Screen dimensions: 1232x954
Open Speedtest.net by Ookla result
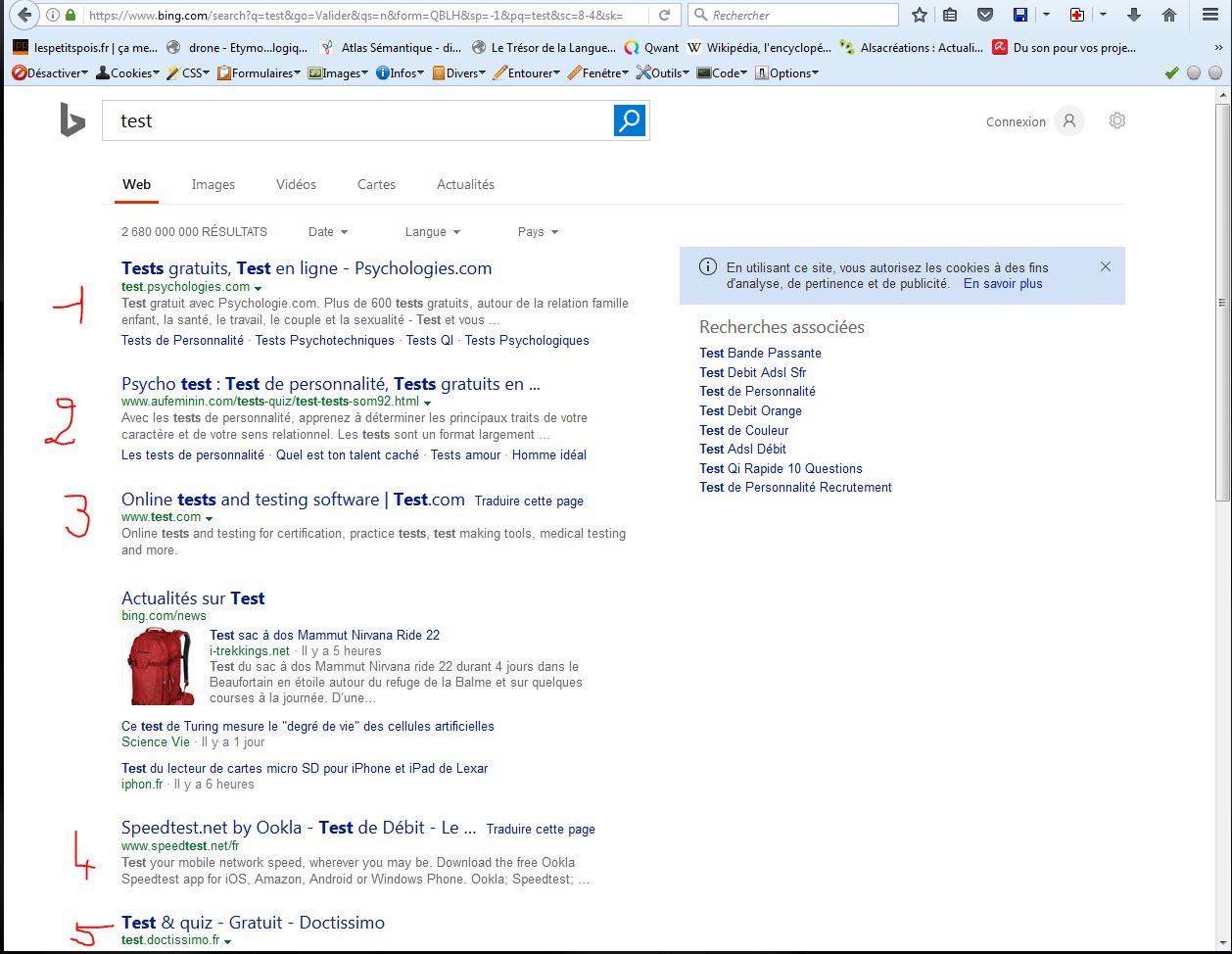tap(299, 828)
